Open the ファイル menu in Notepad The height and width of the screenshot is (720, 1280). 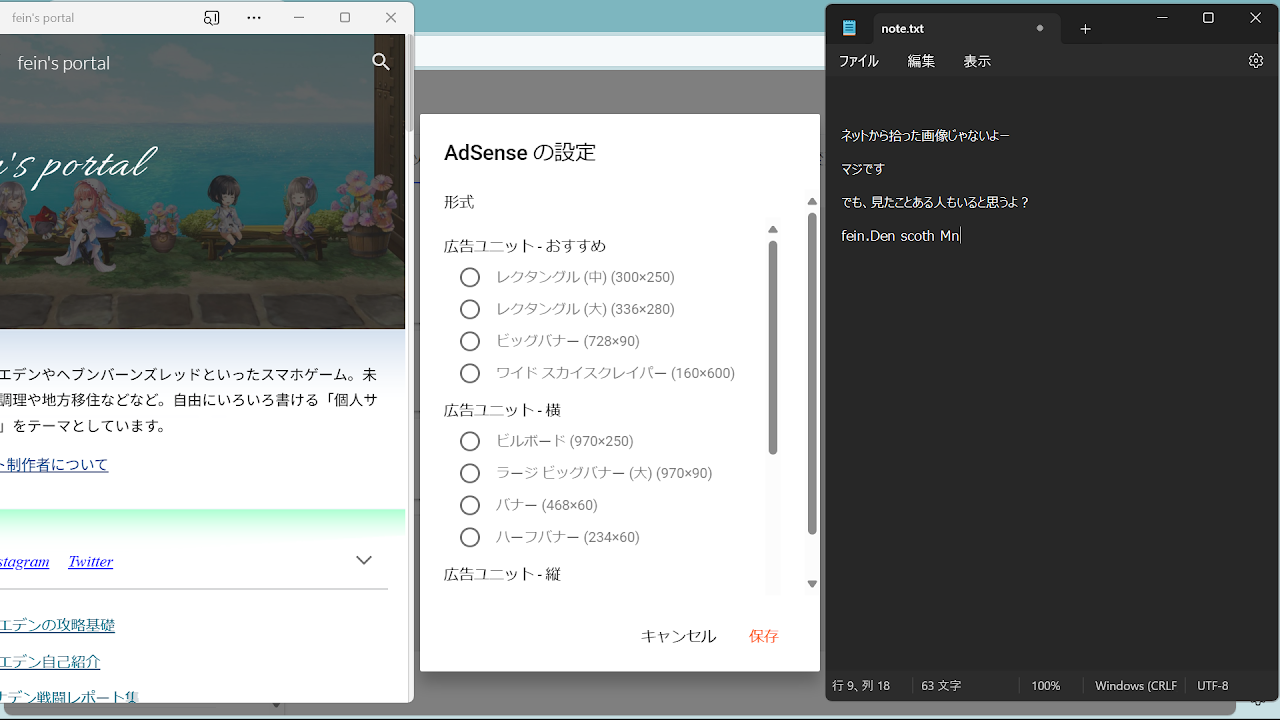coord(858,61)
